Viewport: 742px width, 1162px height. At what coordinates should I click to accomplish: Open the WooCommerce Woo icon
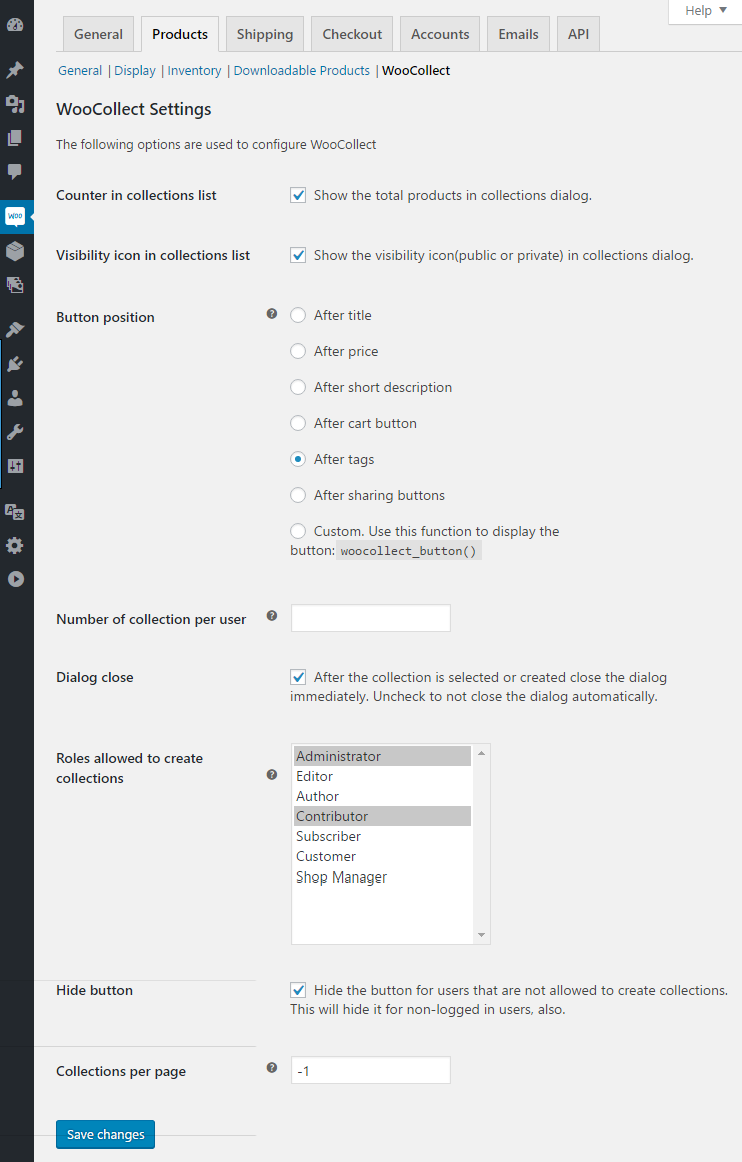(15, 216)
